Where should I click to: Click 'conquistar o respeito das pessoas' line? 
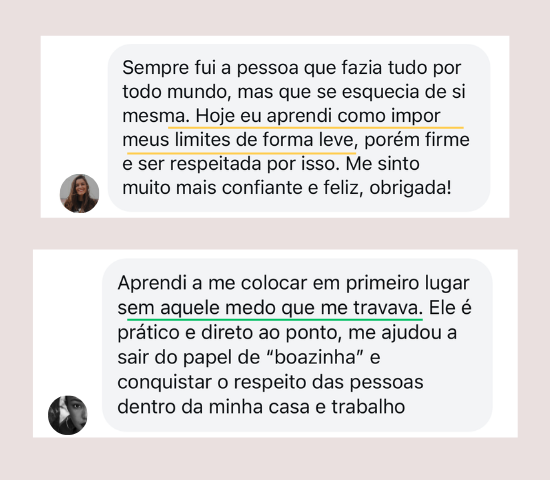coord(270,382)
